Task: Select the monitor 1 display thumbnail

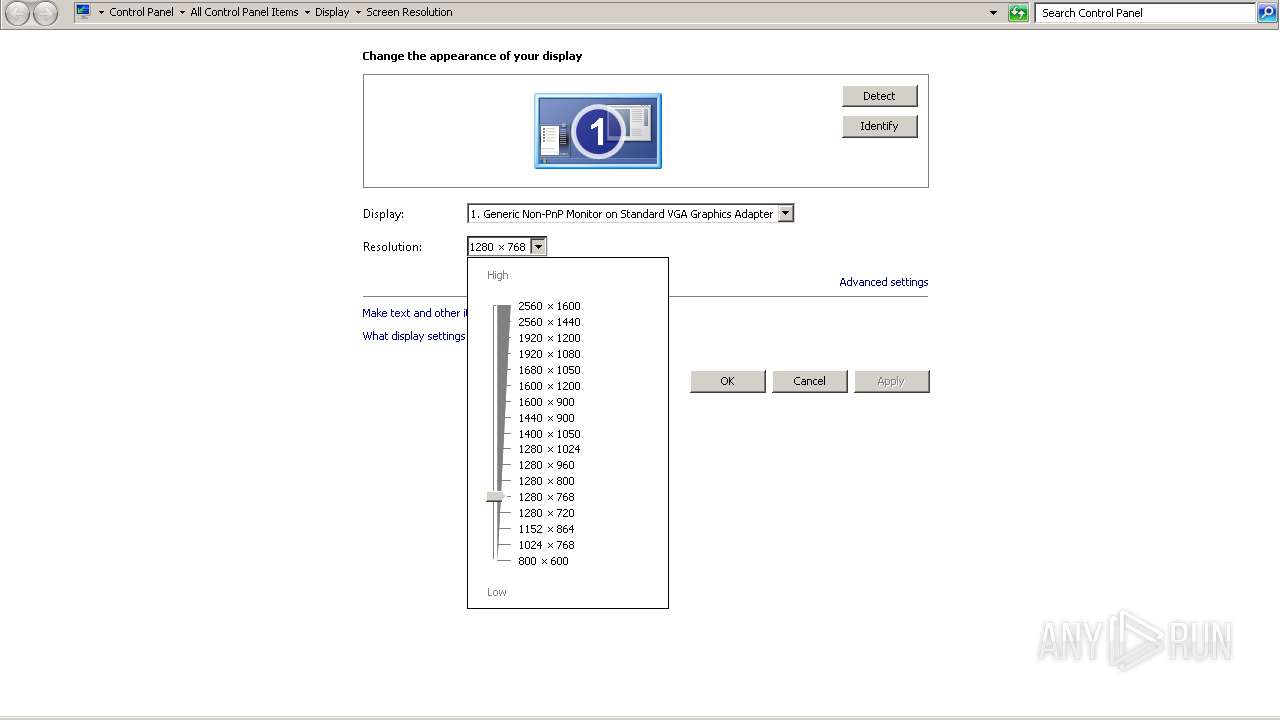Action: pyautogui.click(x=598, y=131)
